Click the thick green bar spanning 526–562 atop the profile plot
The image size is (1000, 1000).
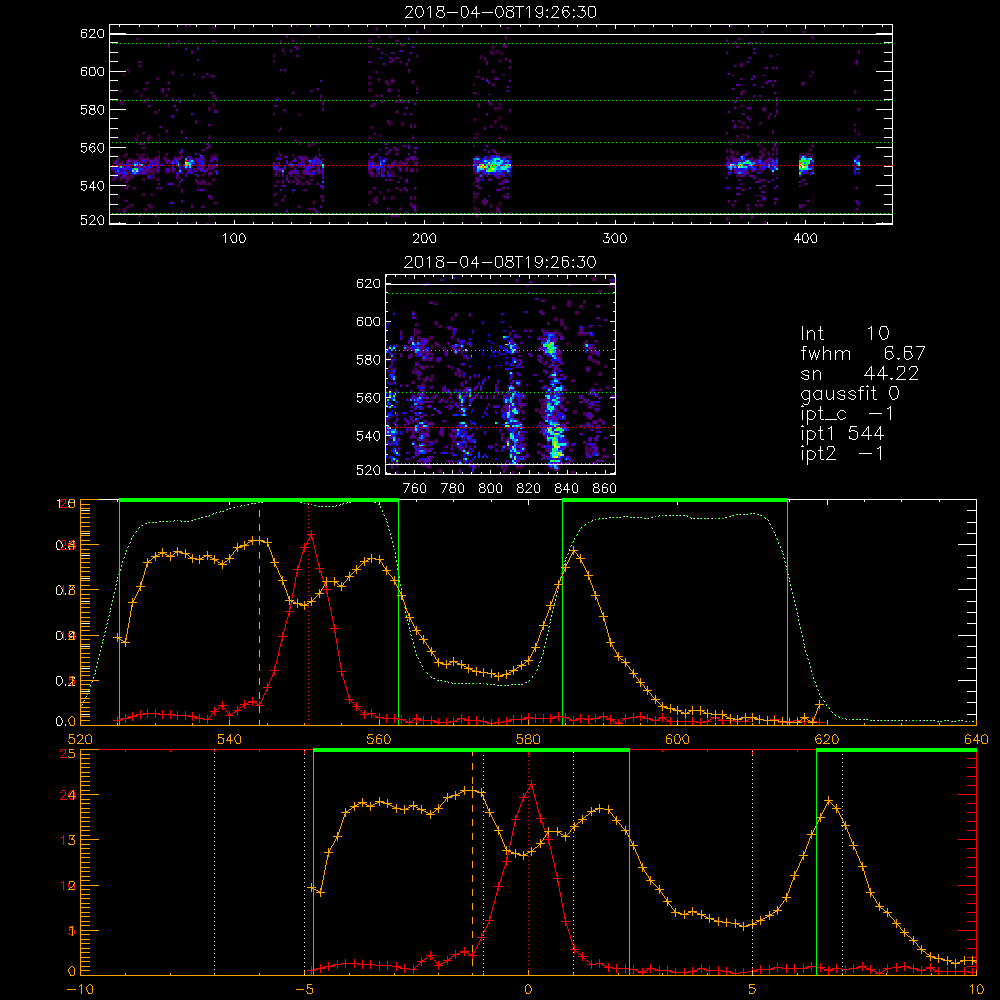click(259, 501)
